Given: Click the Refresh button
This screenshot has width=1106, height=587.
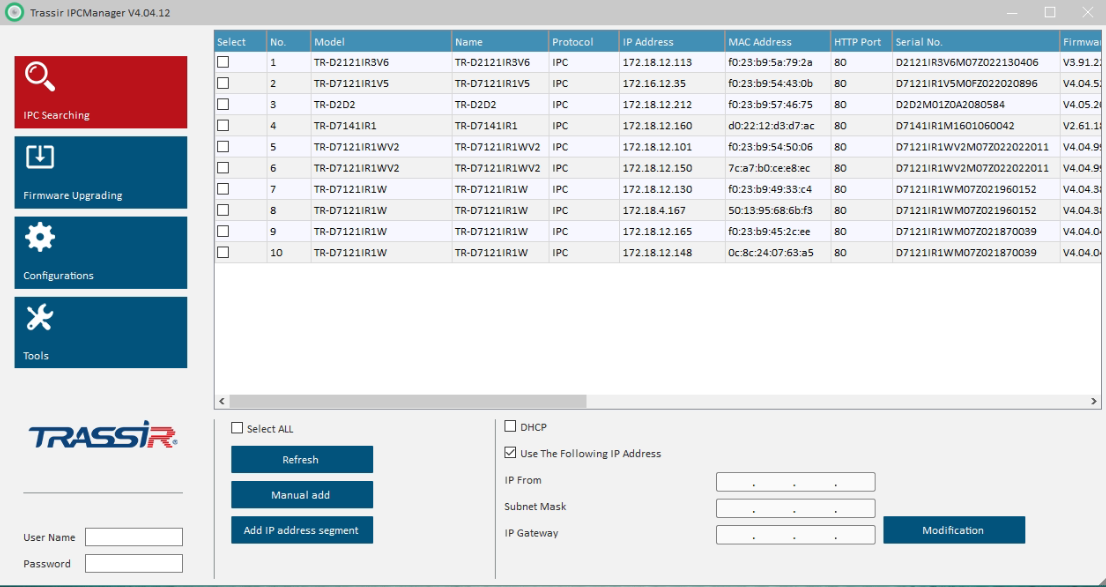Looking at the screenshot, I should coord(302,459).
